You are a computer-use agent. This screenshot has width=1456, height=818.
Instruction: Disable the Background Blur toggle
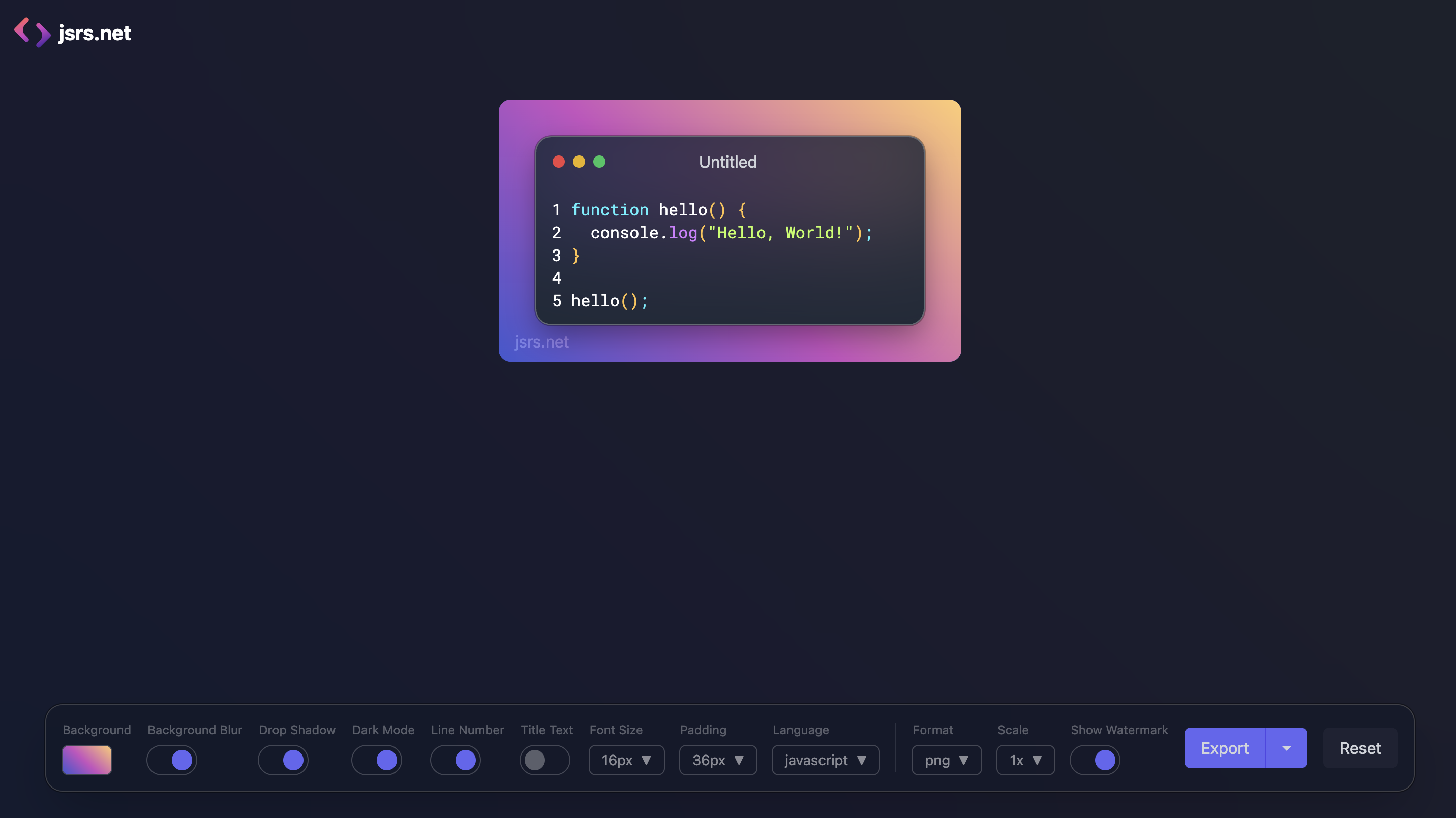[172, 760]
